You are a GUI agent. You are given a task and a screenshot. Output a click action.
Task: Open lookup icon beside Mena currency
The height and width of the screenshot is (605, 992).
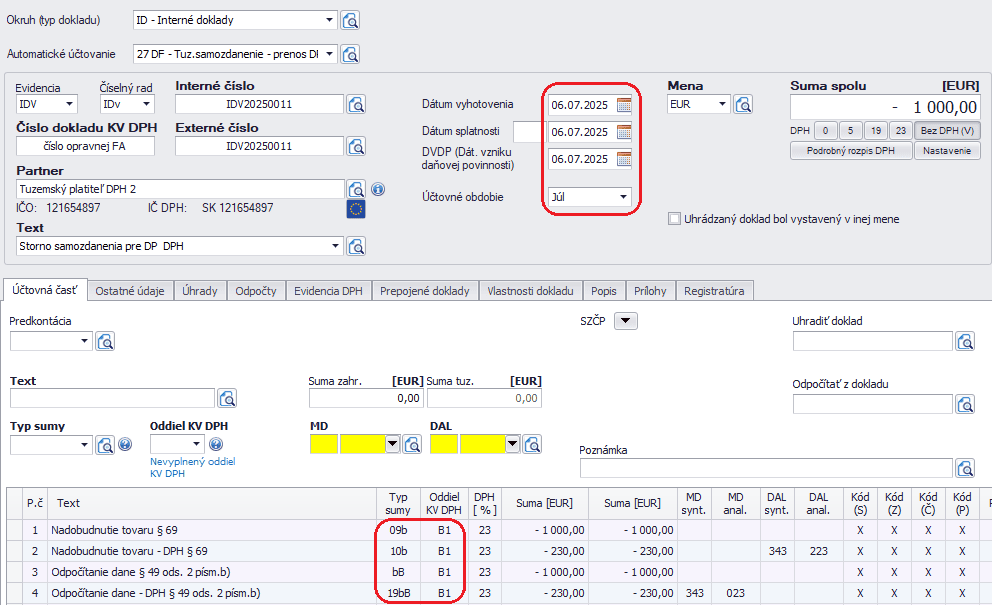743,104
